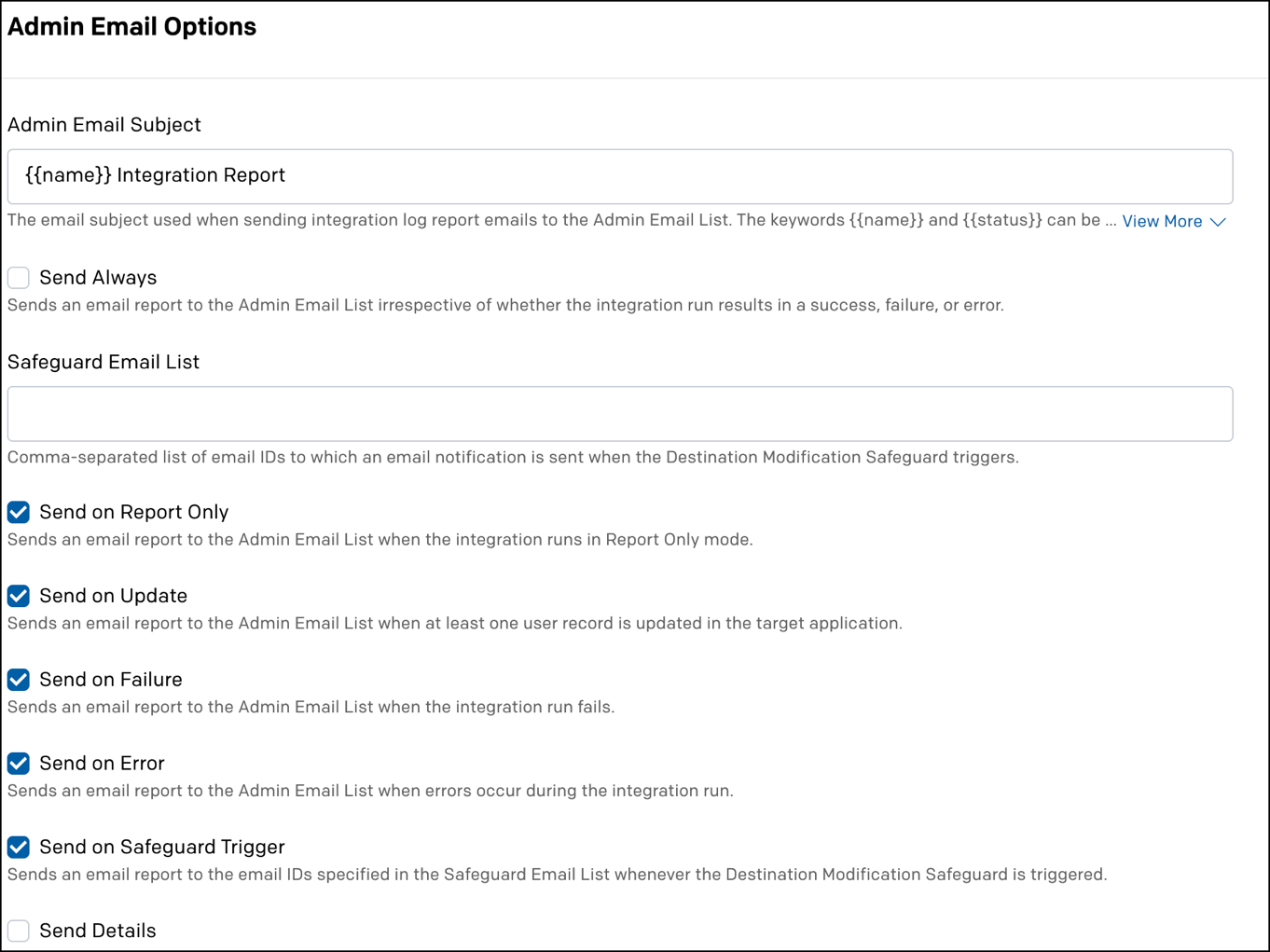Disable the Send on Update checkbox
1270x952 pixels.
pyautogui.click(x=19, y=596)
